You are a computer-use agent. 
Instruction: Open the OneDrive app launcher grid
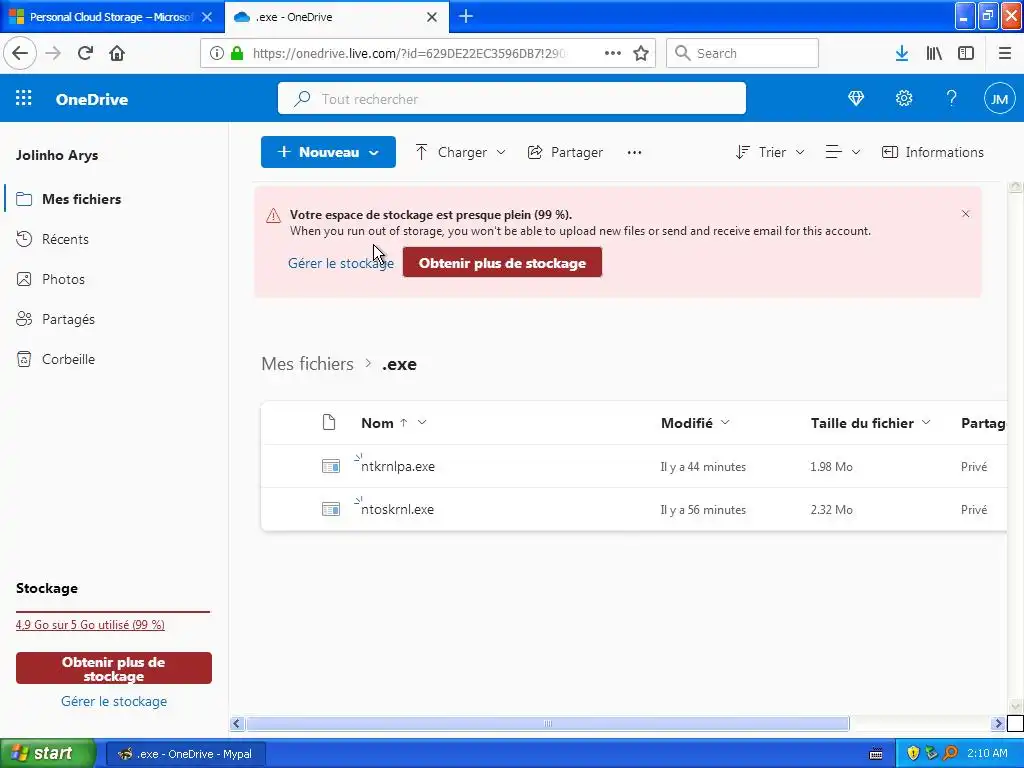click(x=24, y=98)
